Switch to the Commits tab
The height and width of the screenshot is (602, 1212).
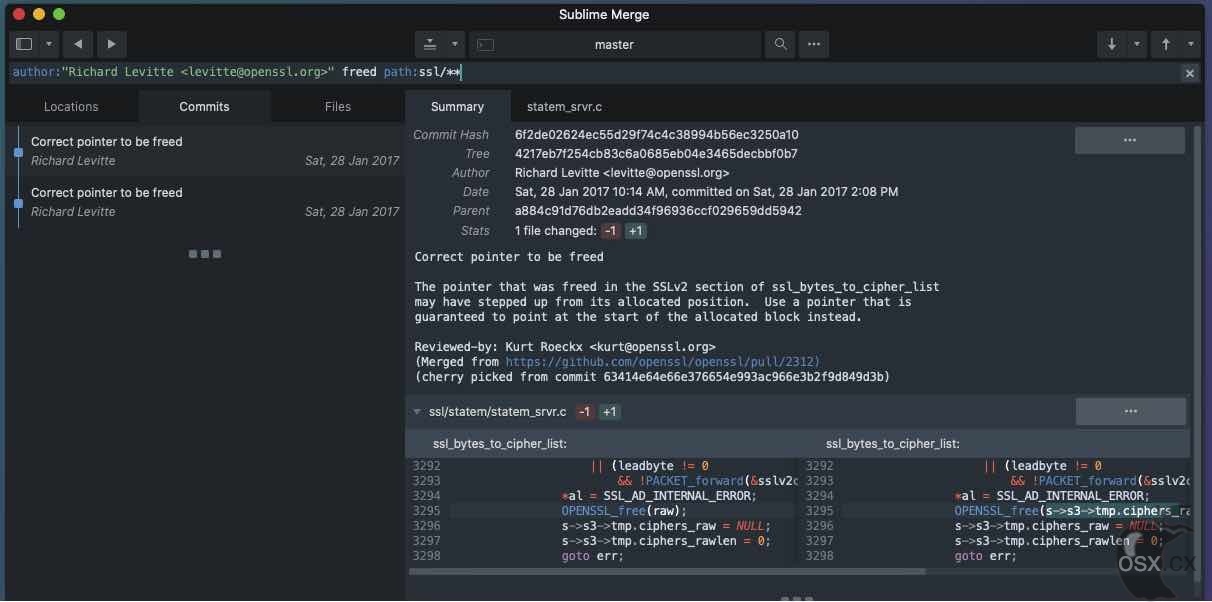[x=205, y=106]
